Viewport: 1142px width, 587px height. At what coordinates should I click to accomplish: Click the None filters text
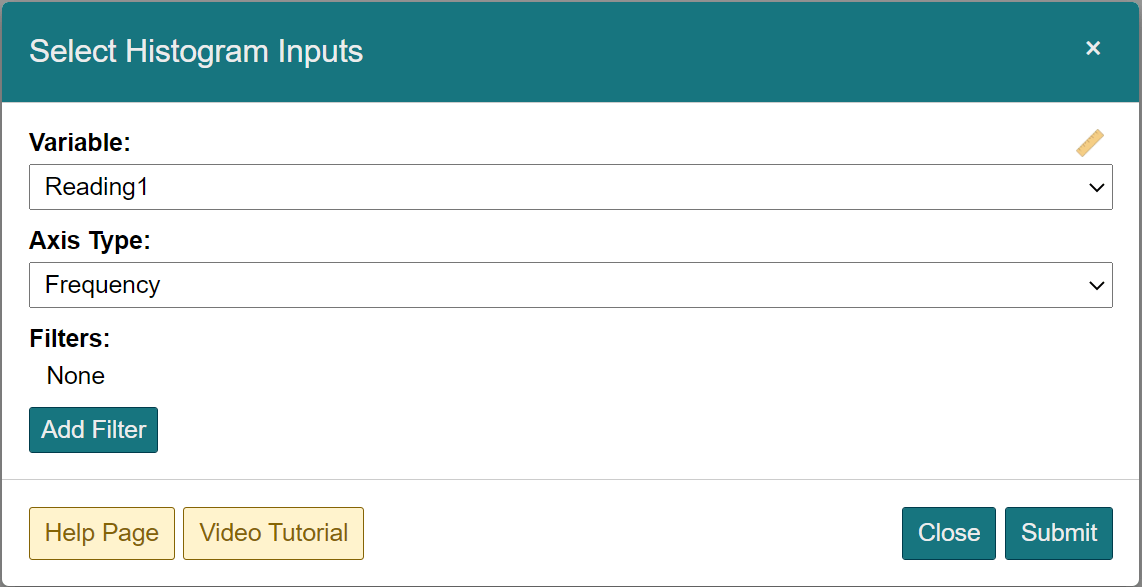pyautogui.click(x=76, y=376)
